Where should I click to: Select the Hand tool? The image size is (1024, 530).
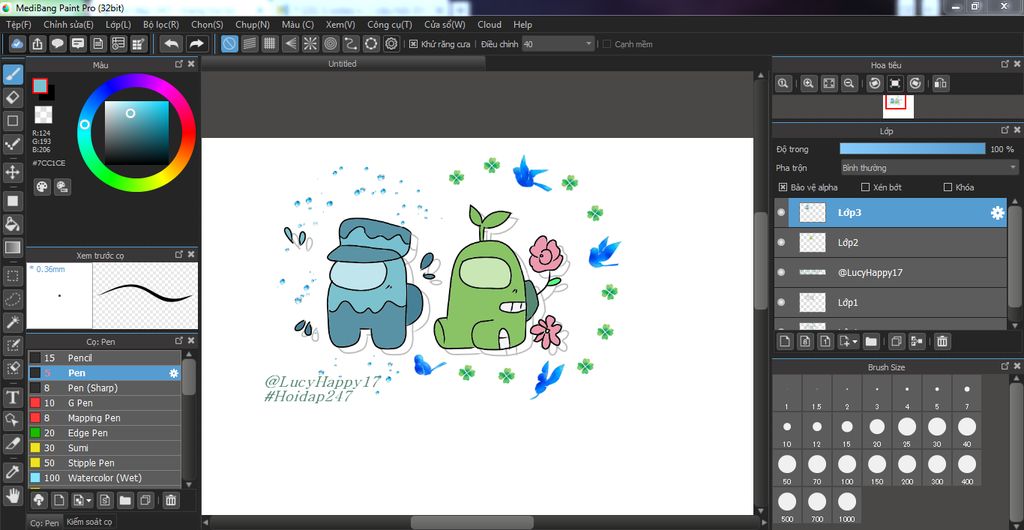[12, 495]
